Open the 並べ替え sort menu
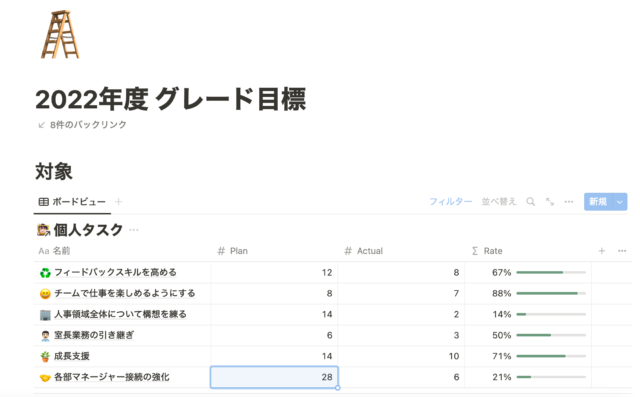Viewport: 640px width, 397px height. (x=499, y=202)
